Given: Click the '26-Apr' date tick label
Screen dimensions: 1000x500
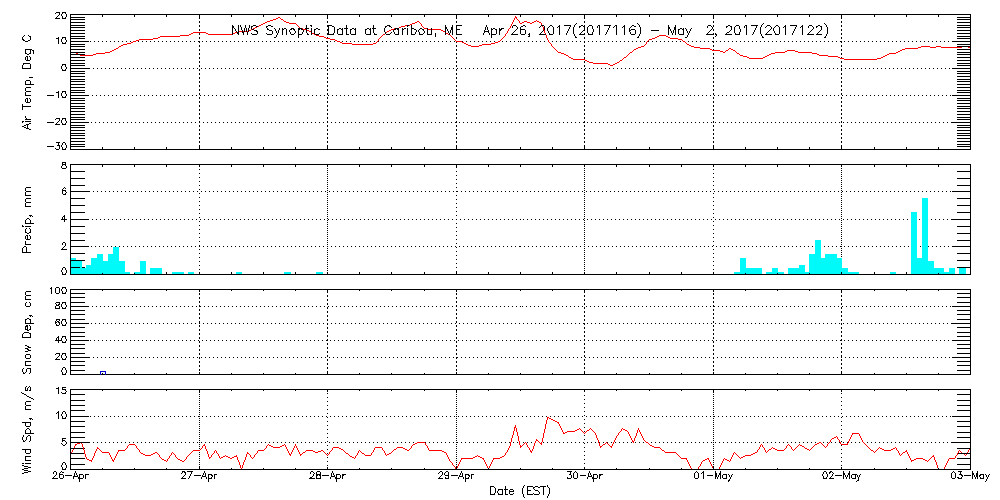Looking at the screenshot, I should [71, 476].
